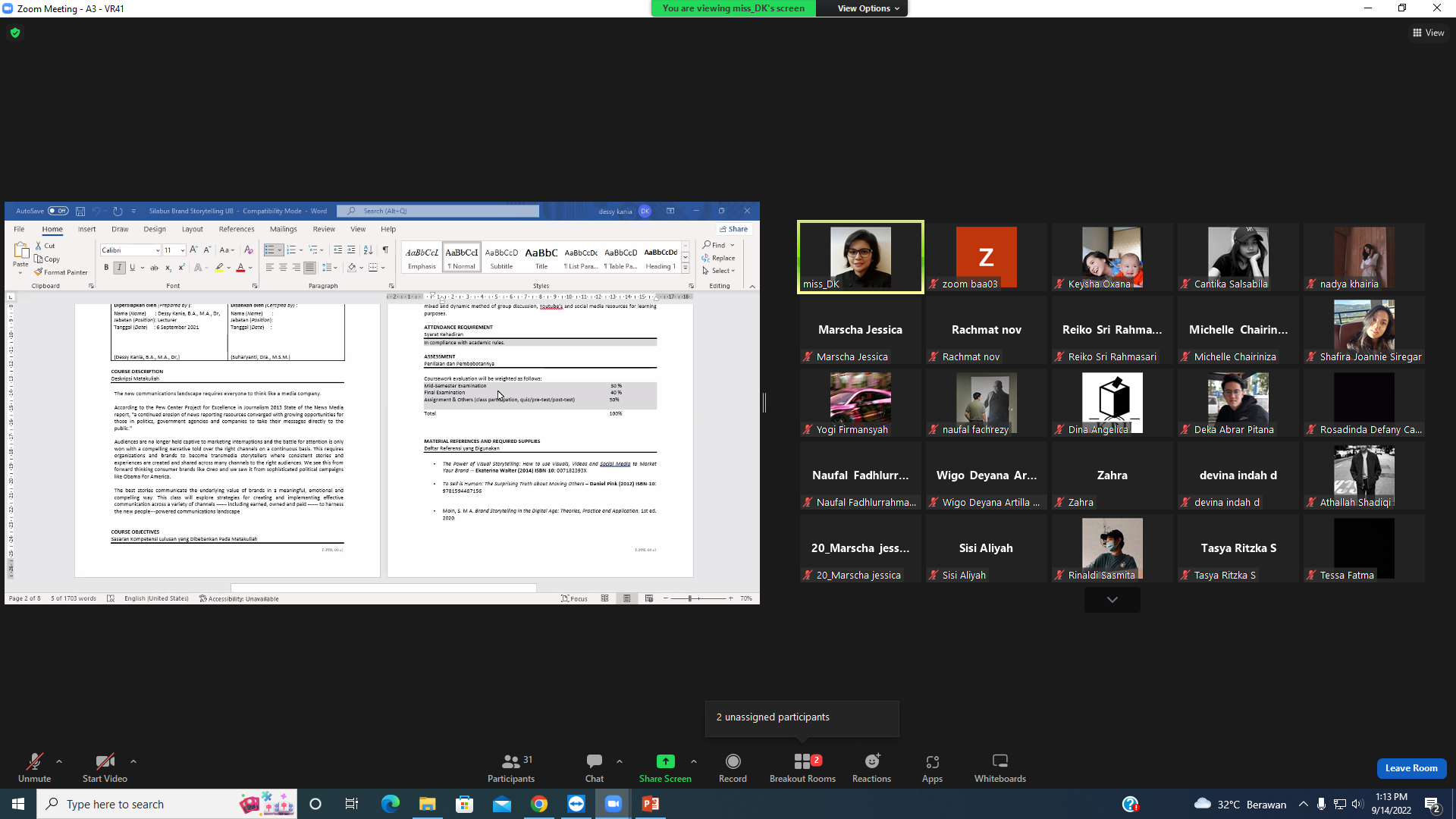Screen dimensions: 1456x819
Task: Toggle Superscript formatting in Word
Action: pyautogui.click(x=181, y=268)
